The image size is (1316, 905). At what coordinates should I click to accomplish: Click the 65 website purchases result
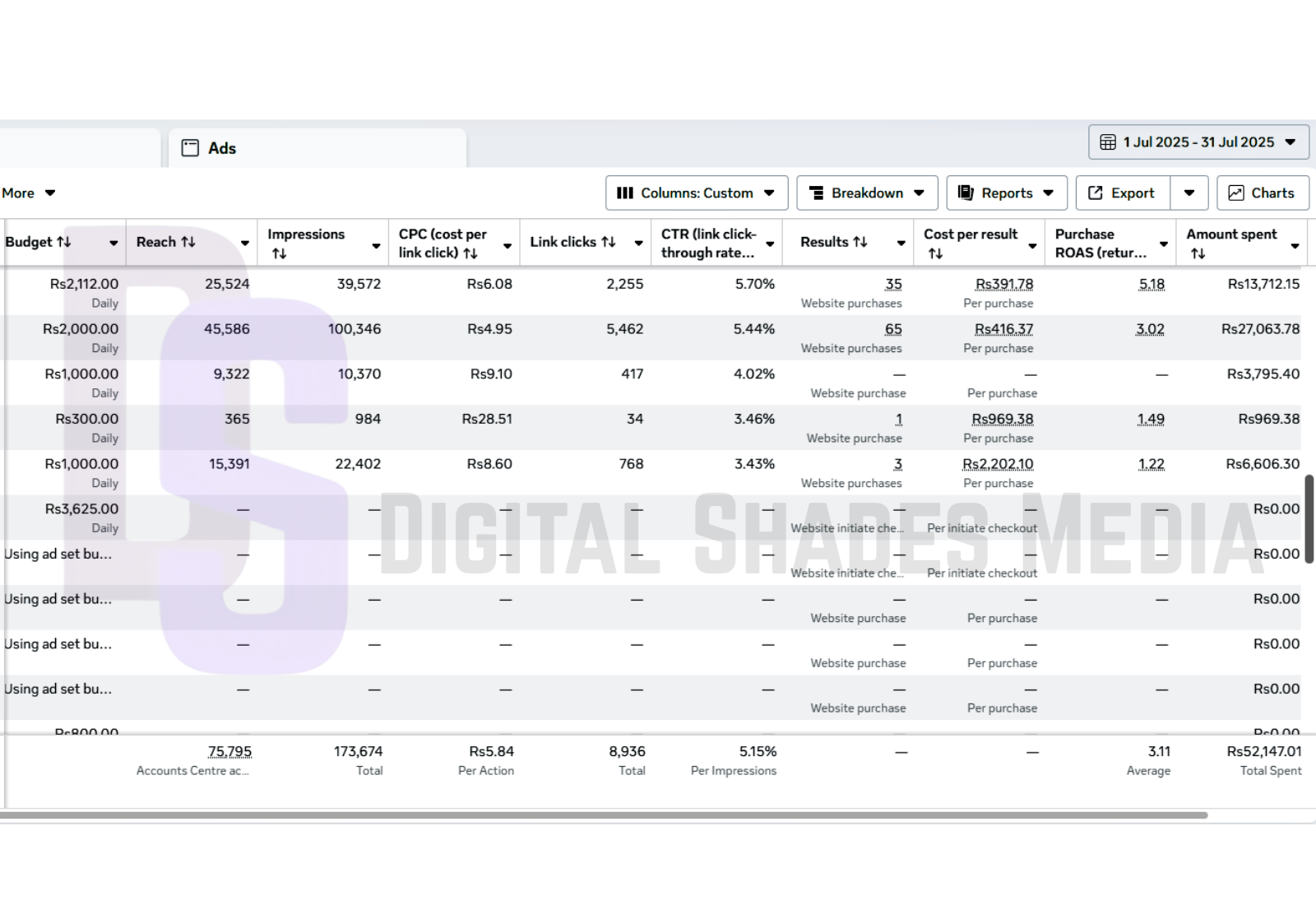click(x=893, y=329)
